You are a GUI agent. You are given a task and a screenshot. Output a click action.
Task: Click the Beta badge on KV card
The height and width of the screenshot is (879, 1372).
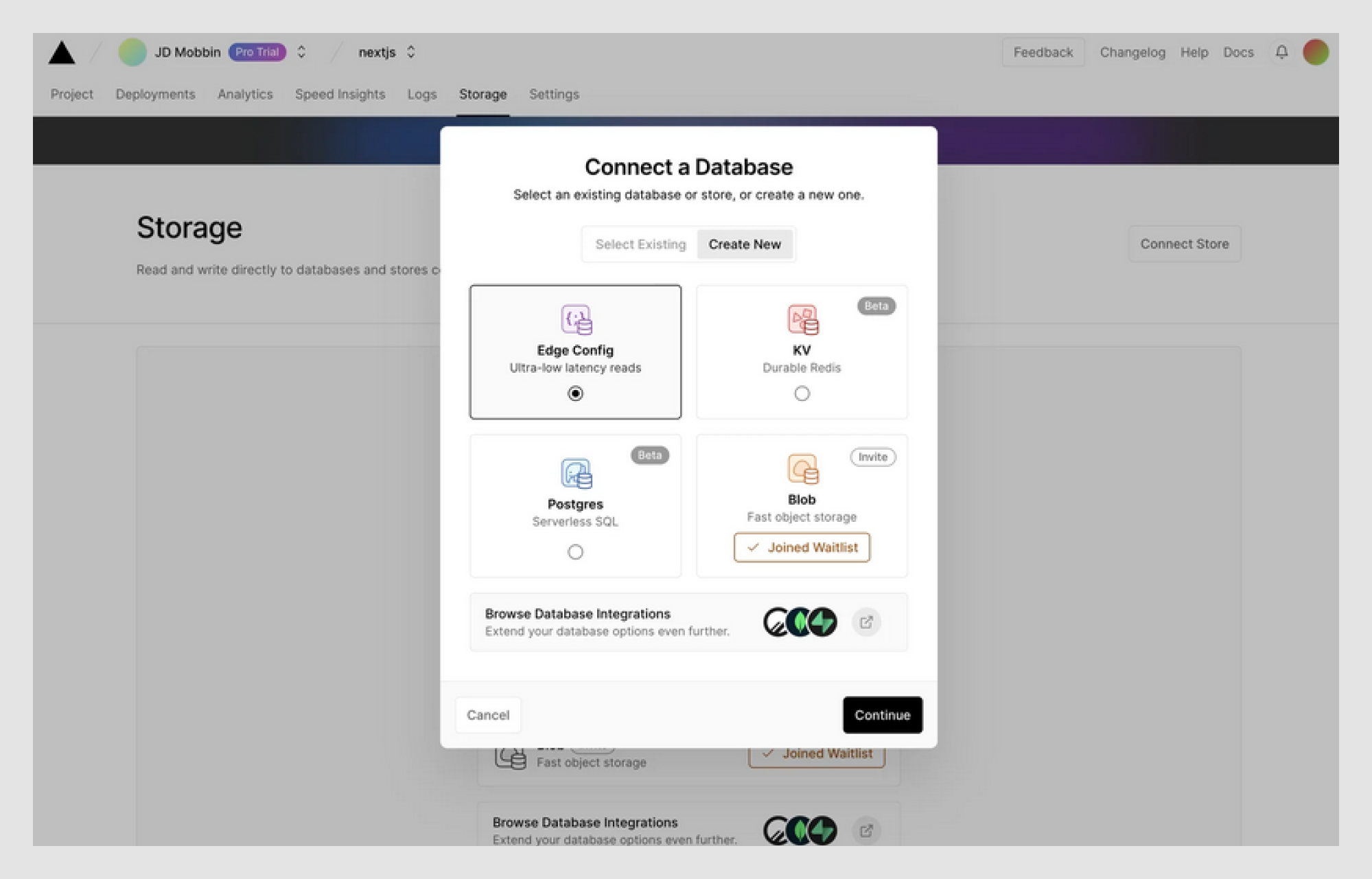click(x=876, y=306)
